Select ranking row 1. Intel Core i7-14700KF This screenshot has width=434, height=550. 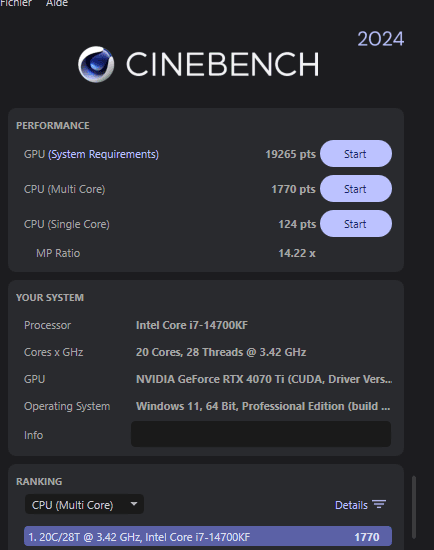pyautogui.click(x=208, y=537)
